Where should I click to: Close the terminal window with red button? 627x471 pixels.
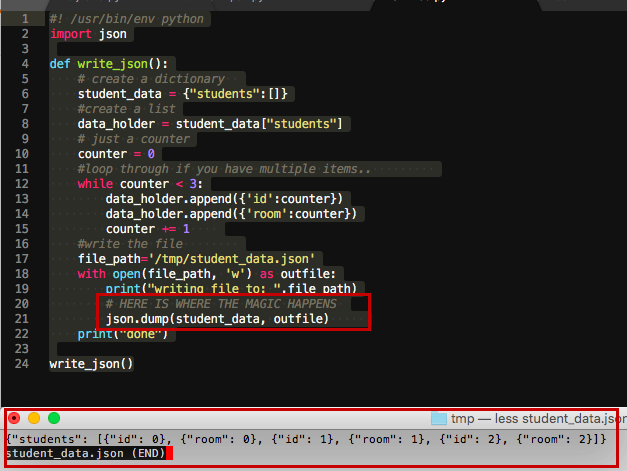pos(14,418)
